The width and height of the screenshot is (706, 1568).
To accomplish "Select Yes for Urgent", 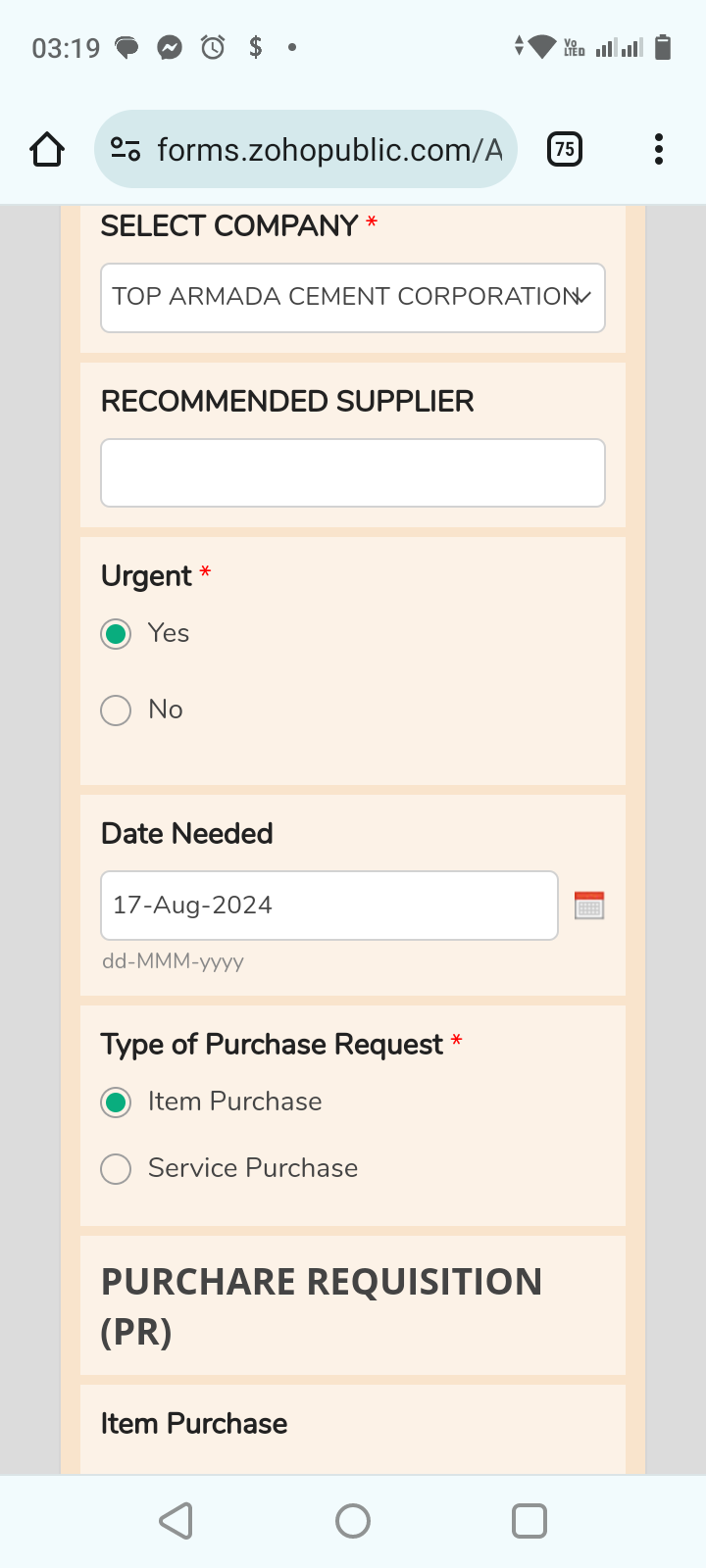I will coord(116,634).
